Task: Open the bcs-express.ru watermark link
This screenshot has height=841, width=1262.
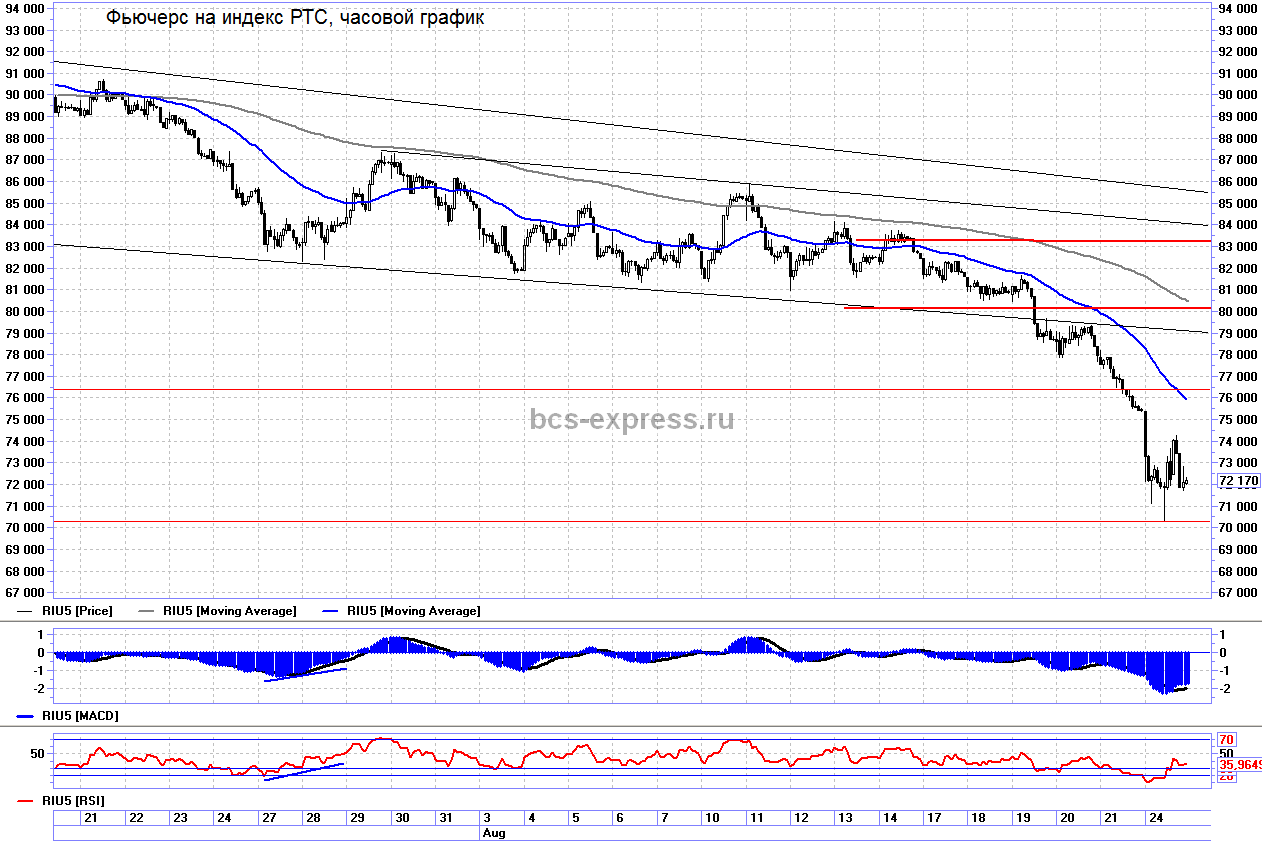Action: pyautogui.click(x=631, y=419)
